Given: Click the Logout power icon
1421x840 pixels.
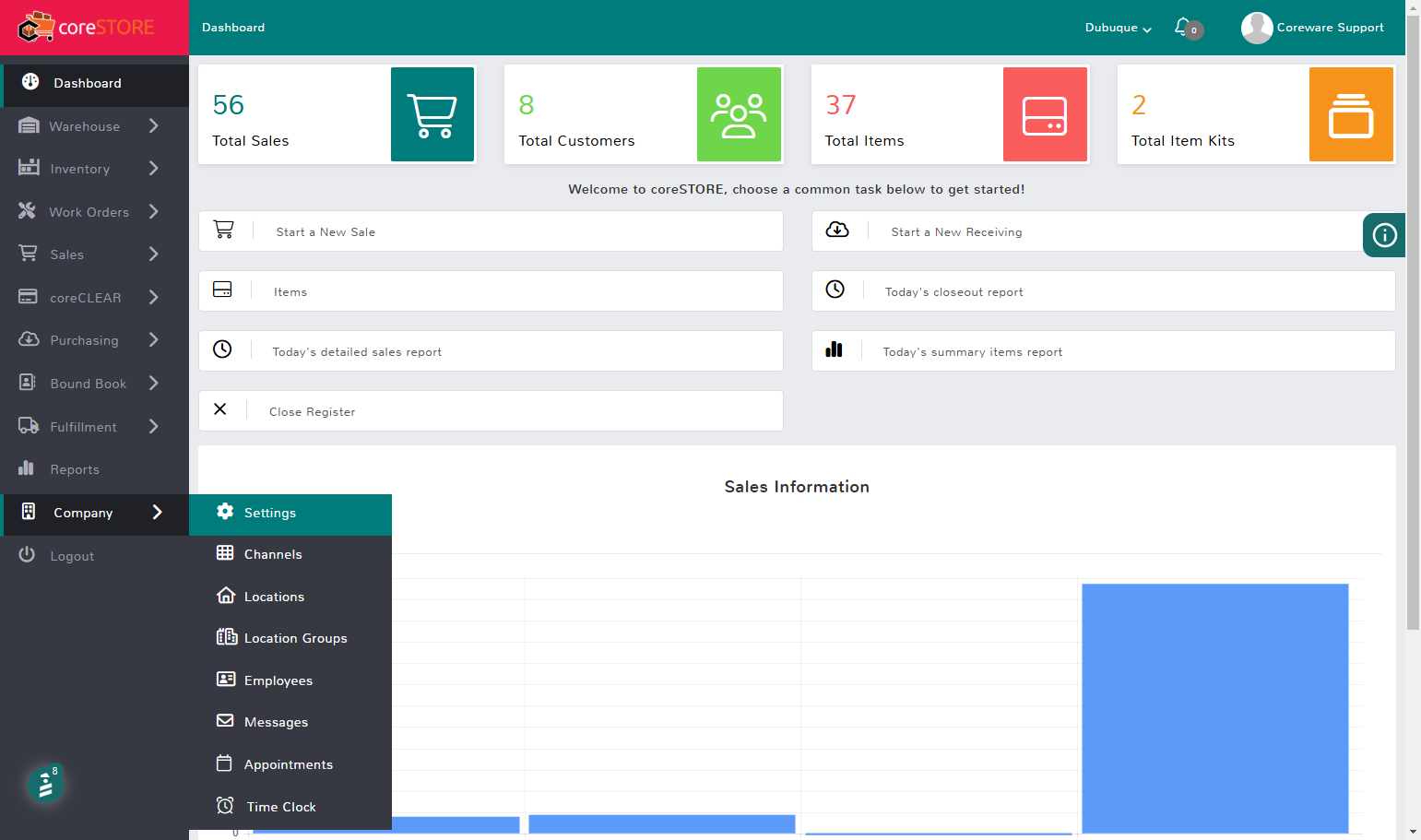Looking at the screenshot, I should click(x=27, y=555).
